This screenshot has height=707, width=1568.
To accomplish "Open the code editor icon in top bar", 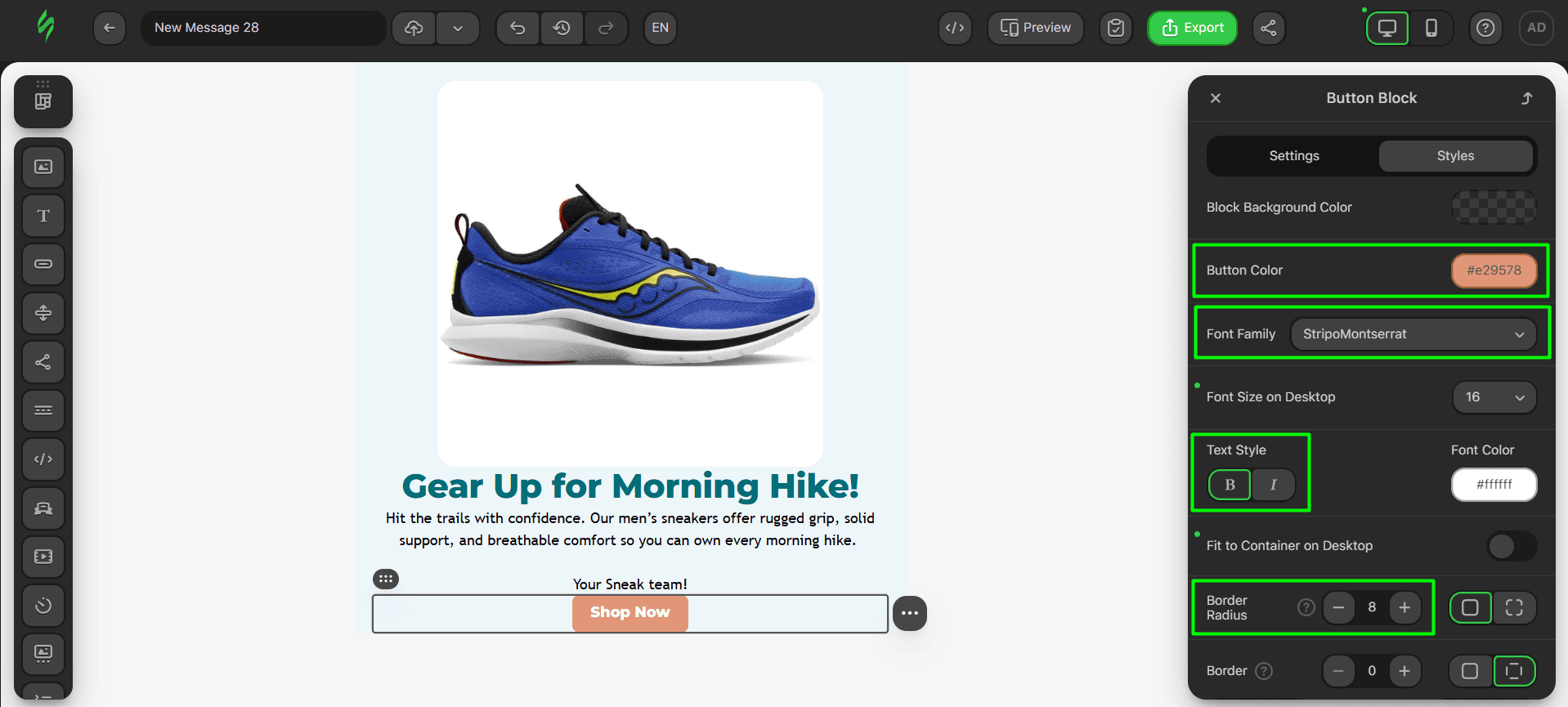I will [954, 28].
